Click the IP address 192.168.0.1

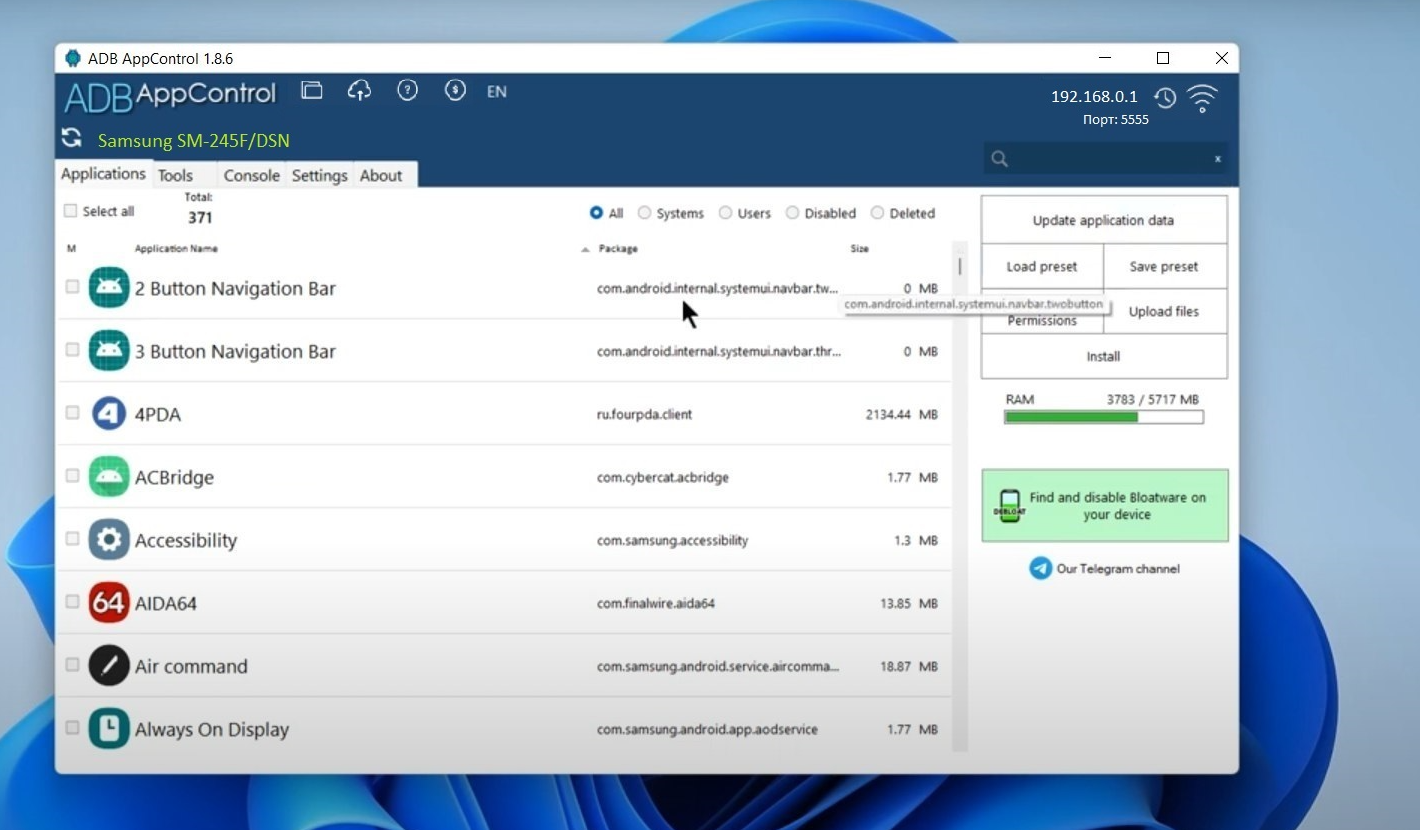coord(1094,97)
